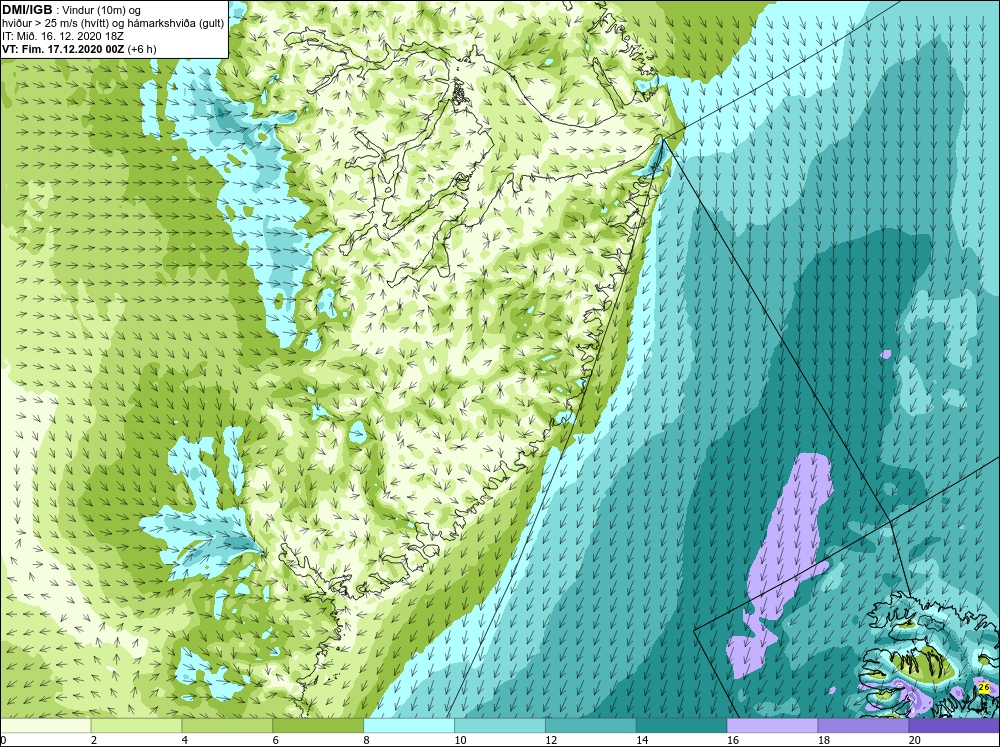The height and width of the screenshot is (747, 1000).
Task: Click the legend scale label "18"
Action: (823, 740)
